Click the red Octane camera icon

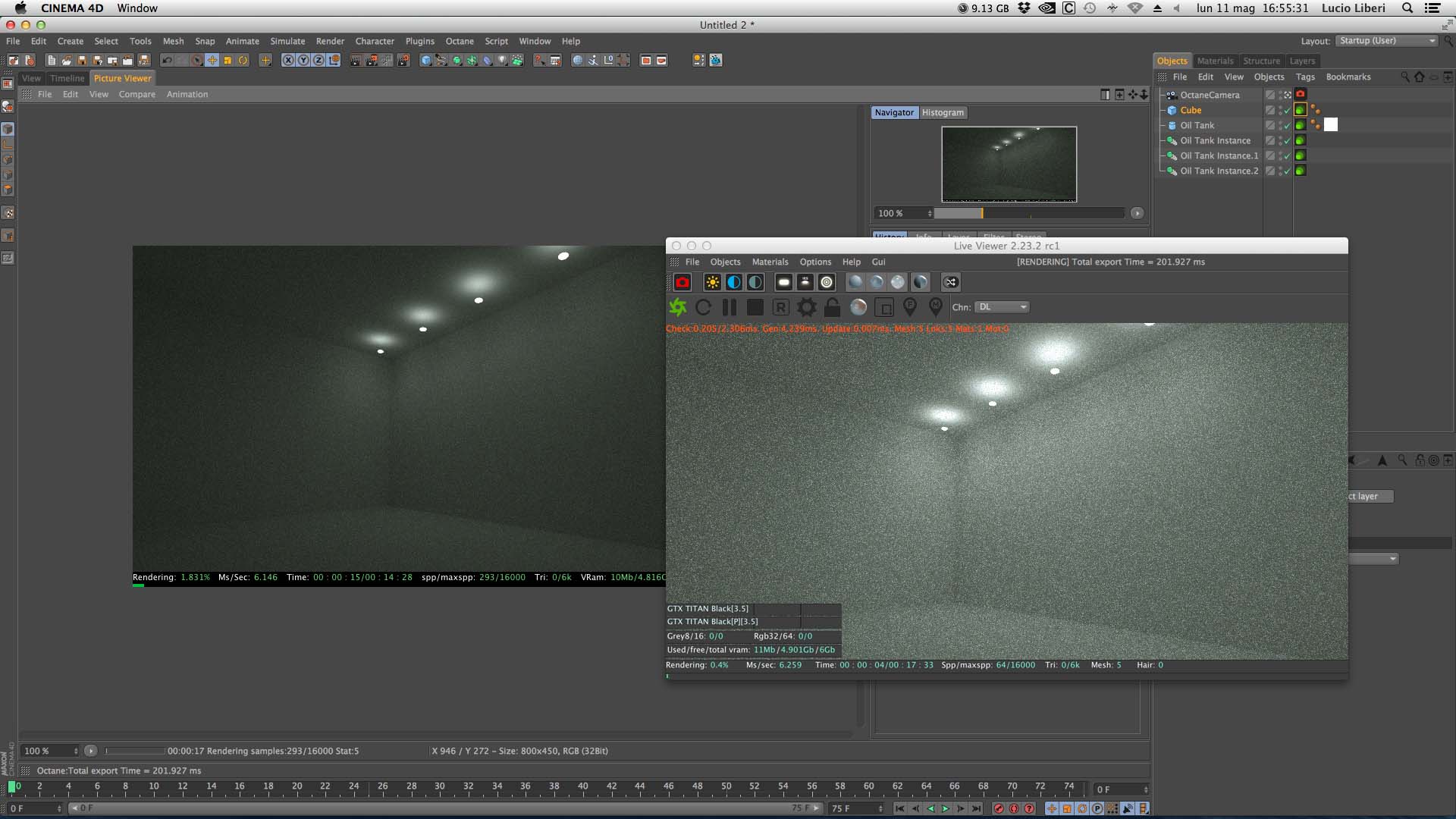[682, 282]
